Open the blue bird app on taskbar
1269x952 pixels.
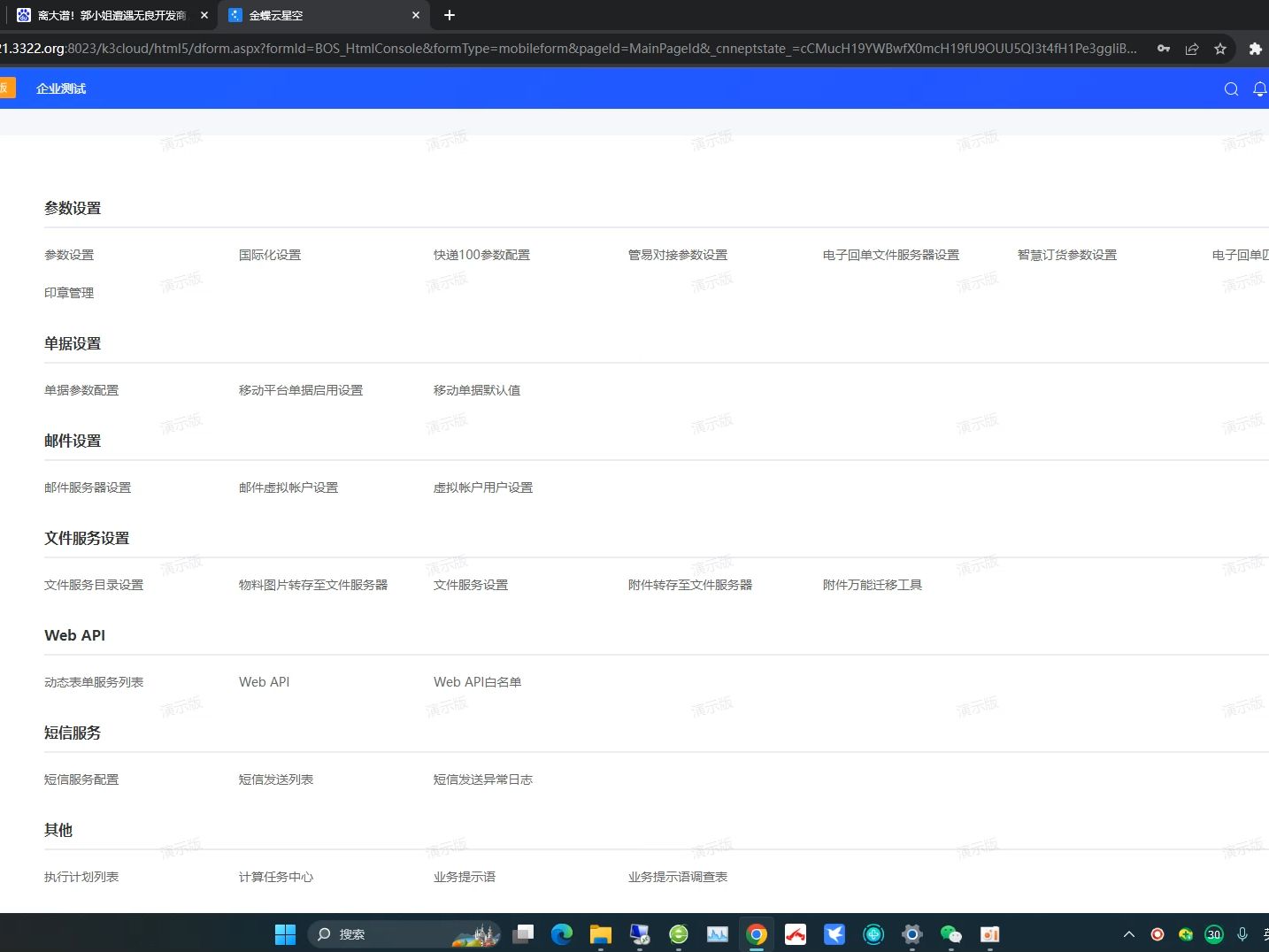pyautogui.click(x=834, y=934)
